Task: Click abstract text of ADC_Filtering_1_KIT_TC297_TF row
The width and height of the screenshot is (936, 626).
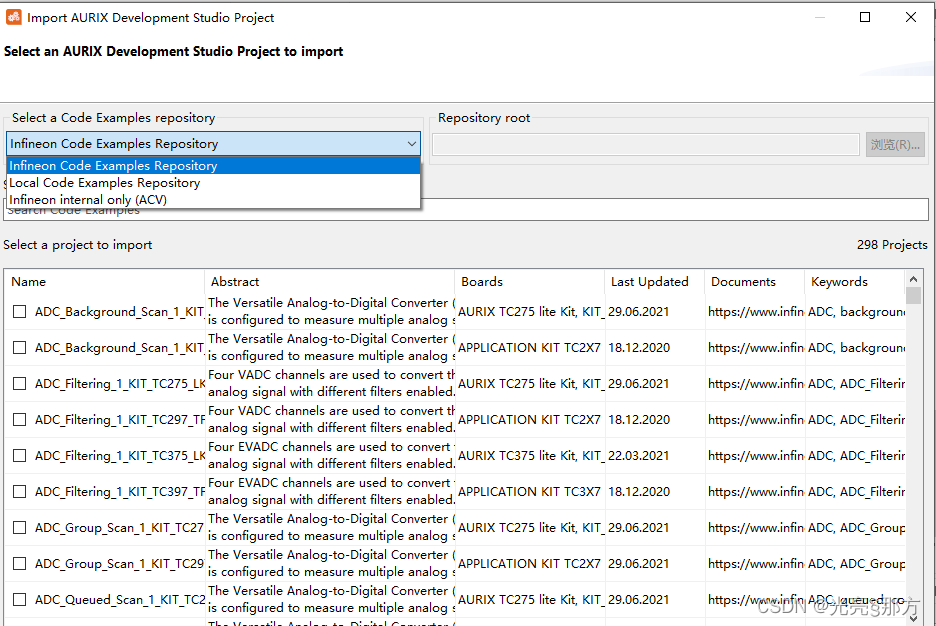Action: pyautogui.click(x=331, y=420)
